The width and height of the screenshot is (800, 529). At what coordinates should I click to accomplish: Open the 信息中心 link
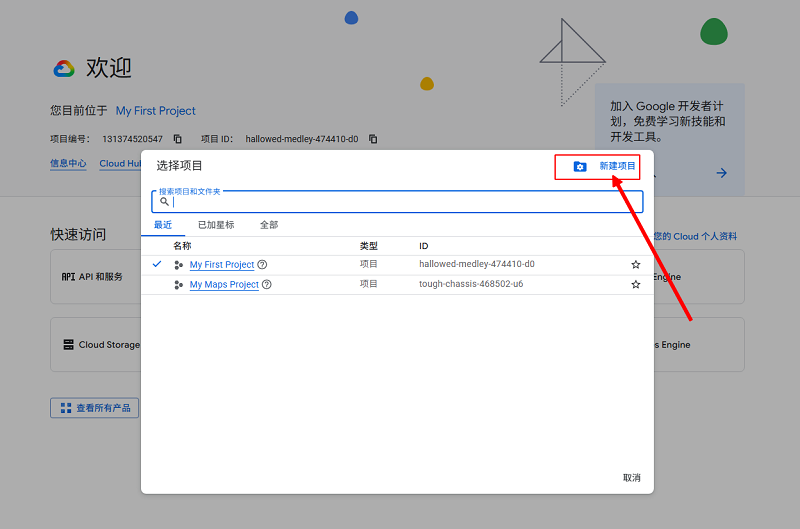[x=68, y=163]
